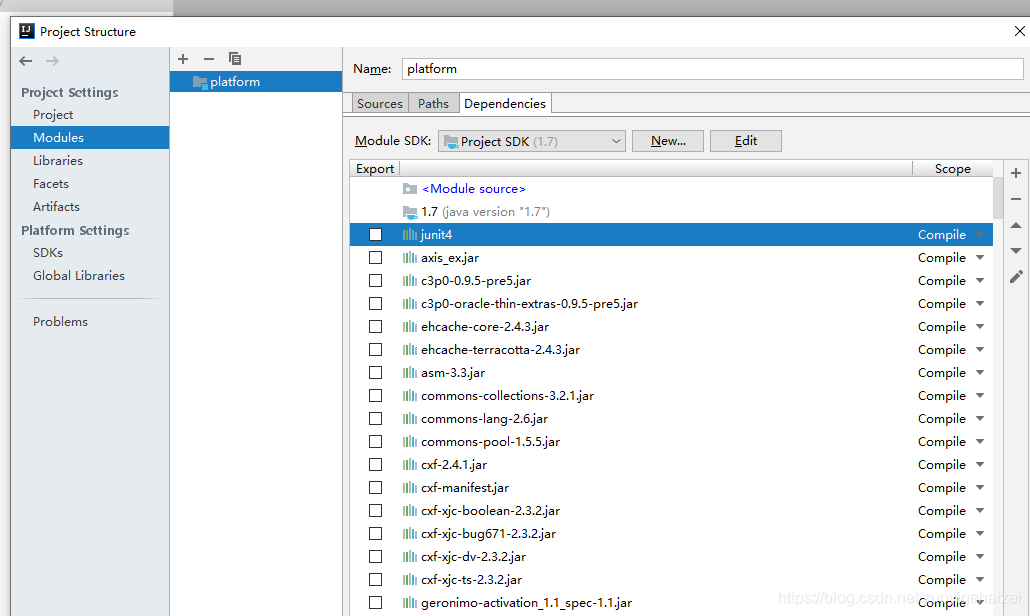This screenshot has height=616, width=1030.
Task: Toggle export checkbox for cxf-xjc-bug671-2.3.2.jar
Action: click(x=375, y=533)
